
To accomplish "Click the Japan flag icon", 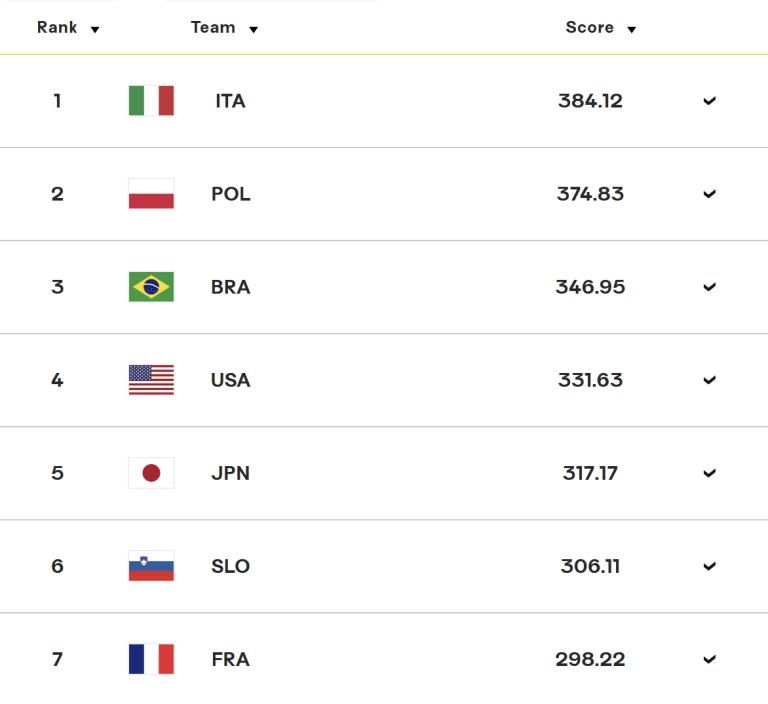I will (x=151, y=473).
